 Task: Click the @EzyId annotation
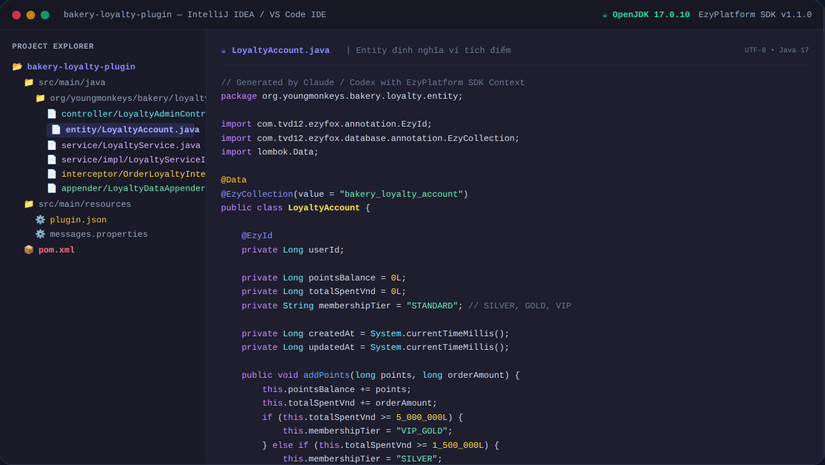[x=257, y=236]
